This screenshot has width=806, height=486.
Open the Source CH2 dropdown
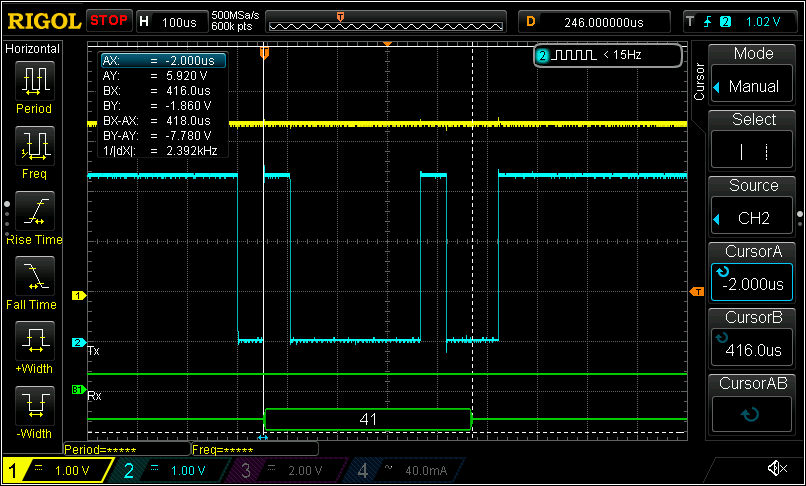pos(753,218)
